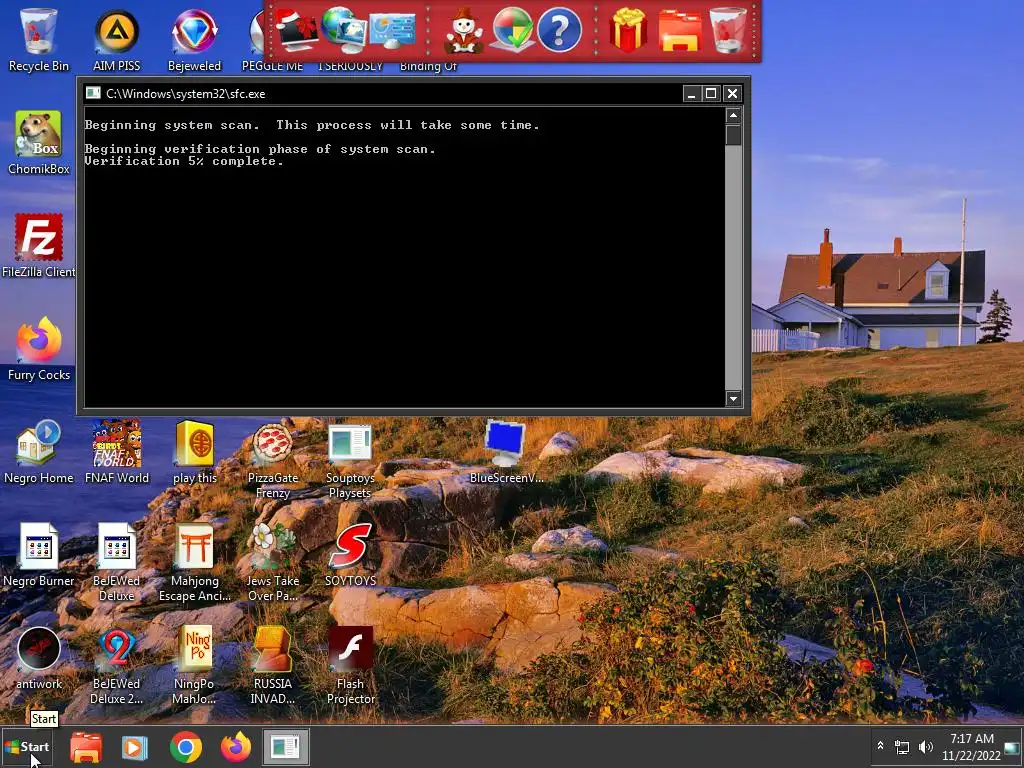The width and height of the screenshot is (1024, 768).
Task: Open the help question mark dock icon
Action: tap(559, 30)
